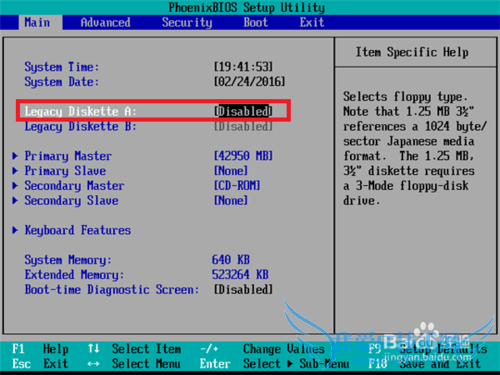Screen dimensions: 500x375
Task: Select the Exit tab
Action: (312, 23)
